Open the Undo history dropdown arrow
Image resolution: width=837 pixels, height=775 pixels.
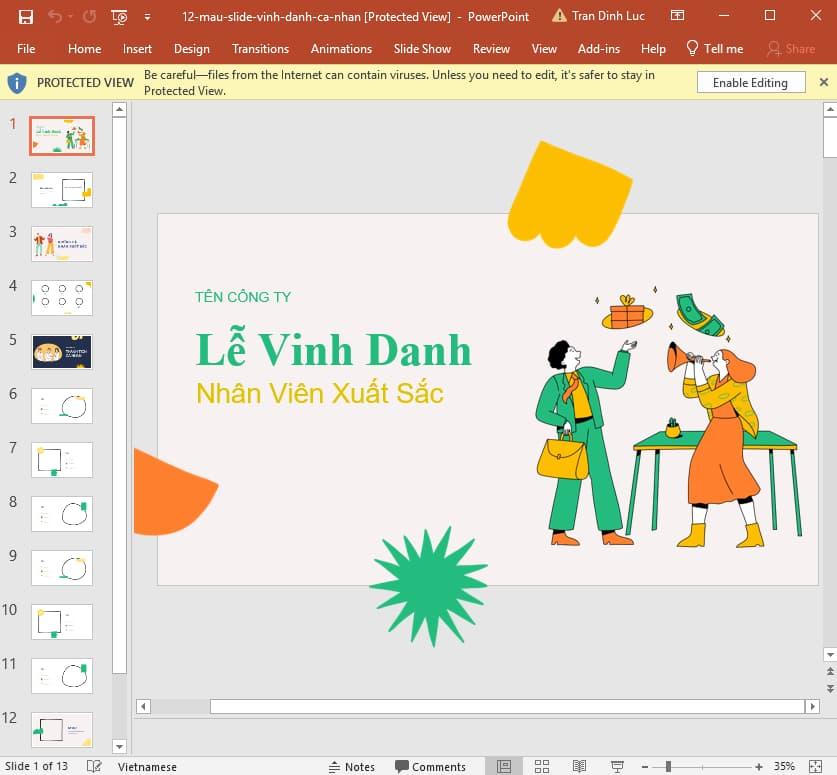tap(70, 15)
